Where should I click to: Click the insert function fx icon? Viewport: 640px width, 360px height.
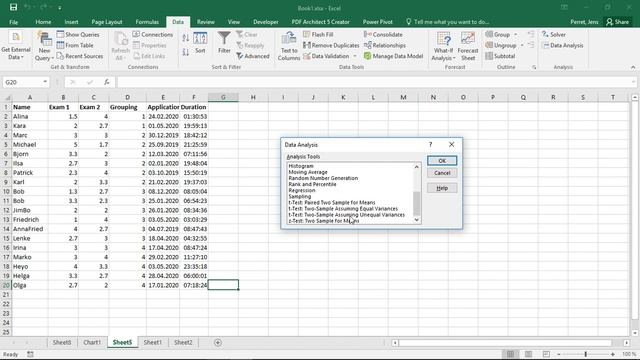(107, 82)
